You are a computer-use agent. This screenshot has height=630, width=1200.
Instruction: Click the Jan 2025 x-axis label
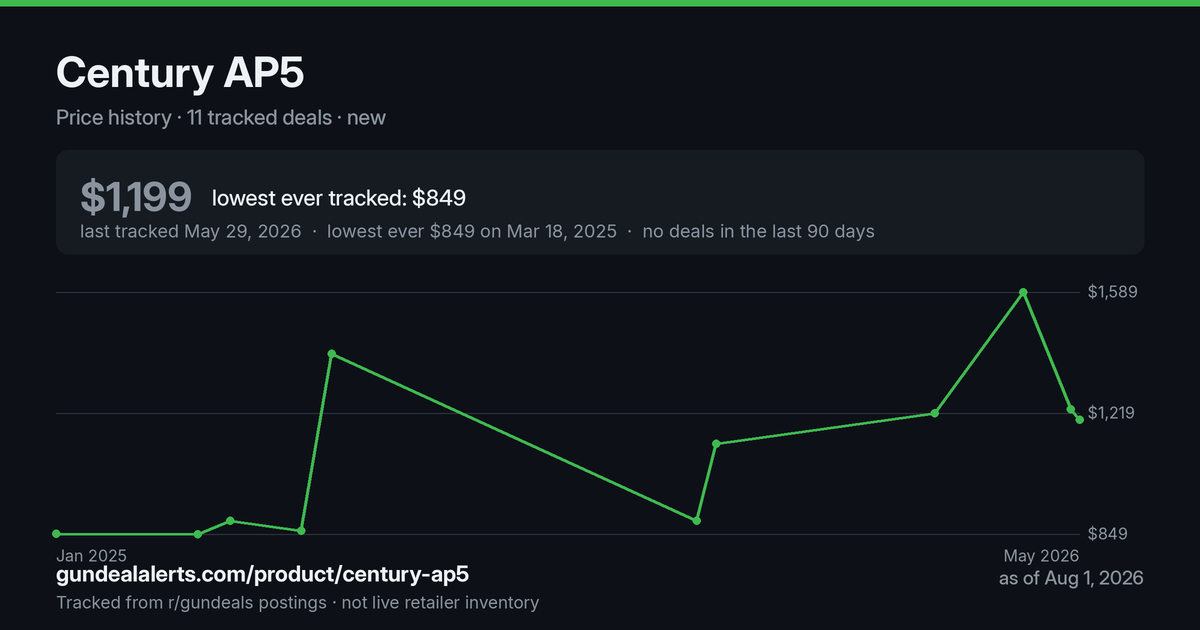[x=90, y=555]
